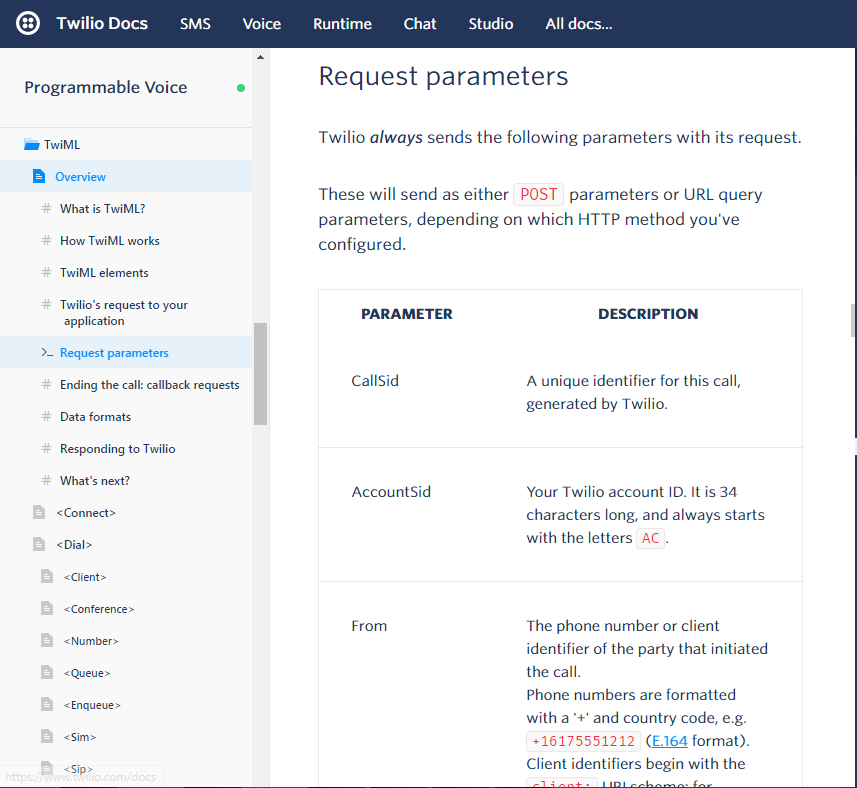Click the DESCRIPTION column header
This screenshot has width=857, height=788.
click(648, 314)
